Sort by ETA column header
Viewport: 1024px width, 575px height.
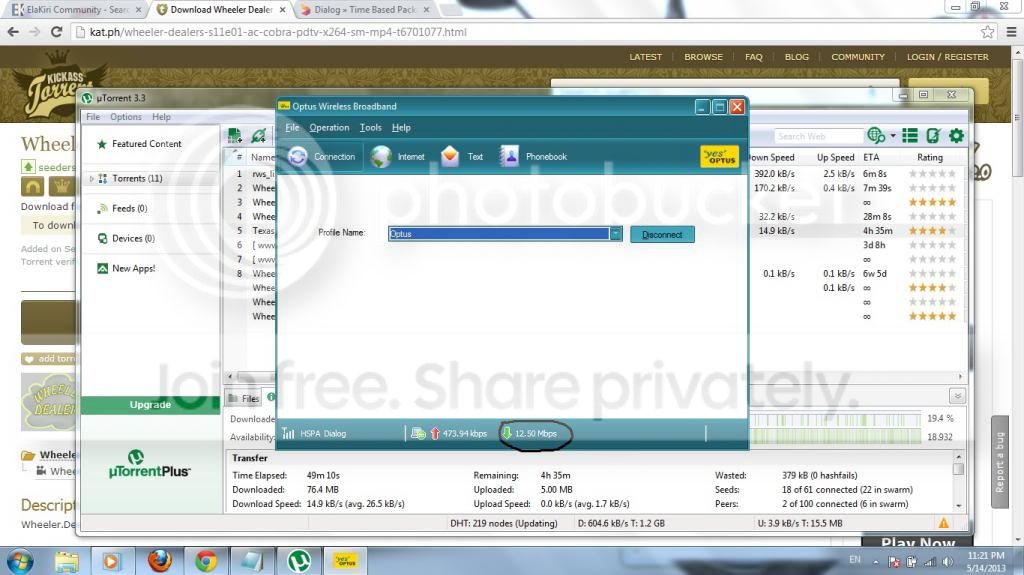871,157
